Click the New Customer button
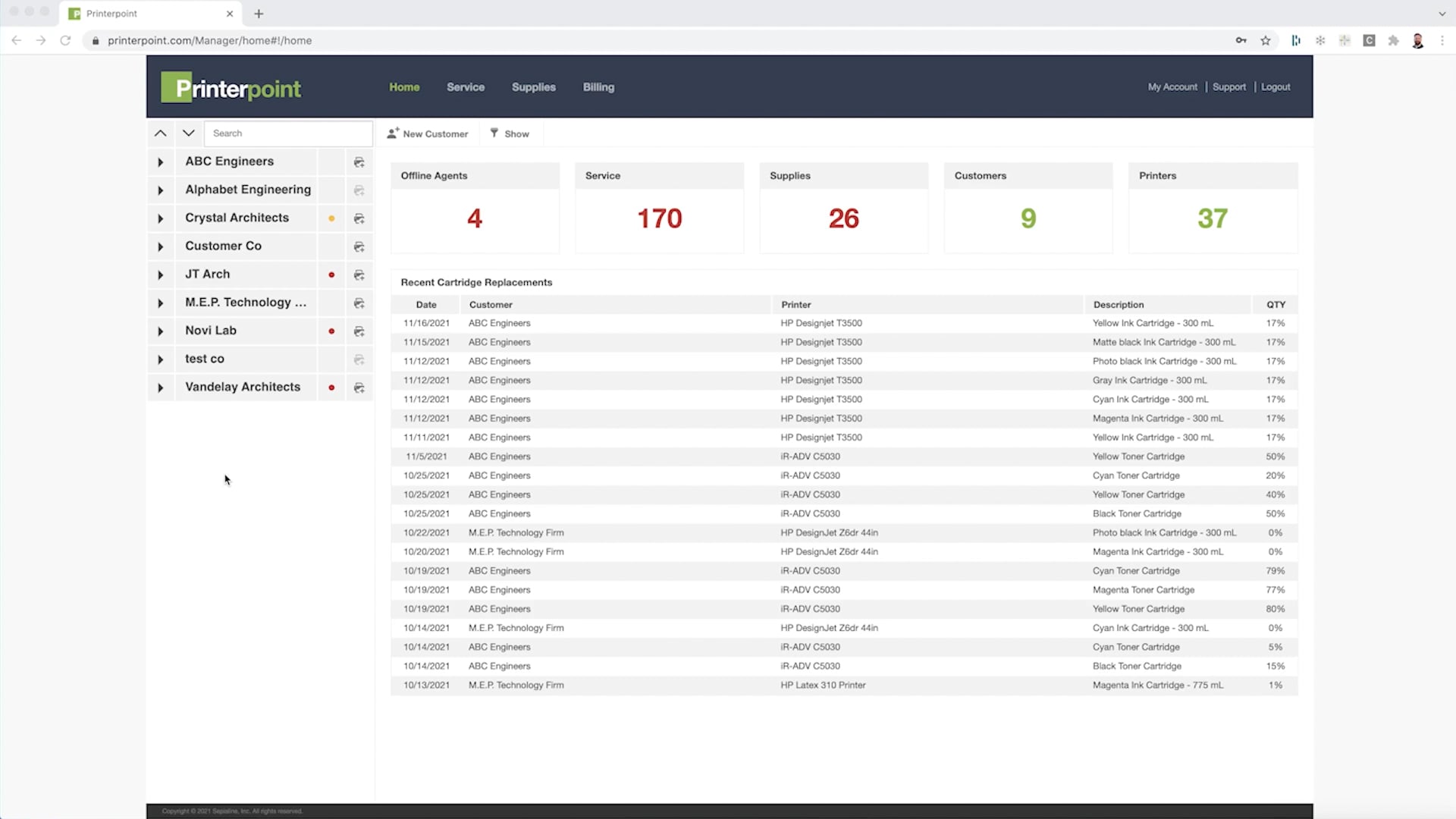 pyautogui.click(x=428, y=133)
